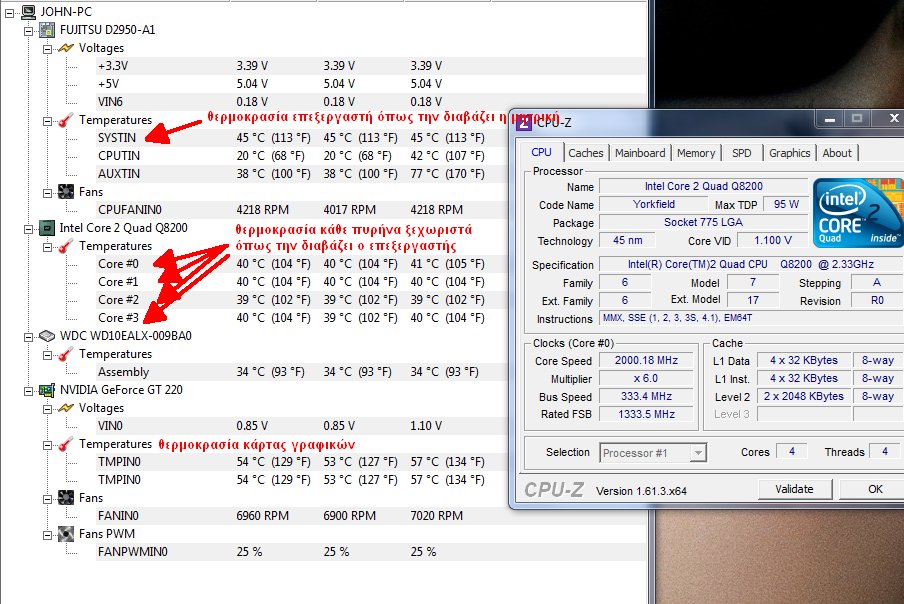This screenshot has width=904, height=604.
Task: Click the Fans PWM fan icon
Action: tap(66, 534)
